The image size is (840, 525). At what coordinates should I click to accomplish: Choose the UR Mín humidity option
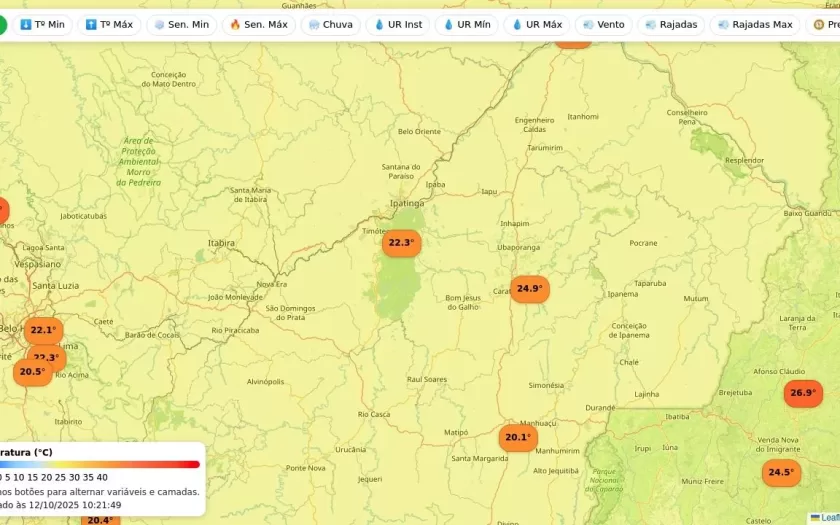point(466,24)
